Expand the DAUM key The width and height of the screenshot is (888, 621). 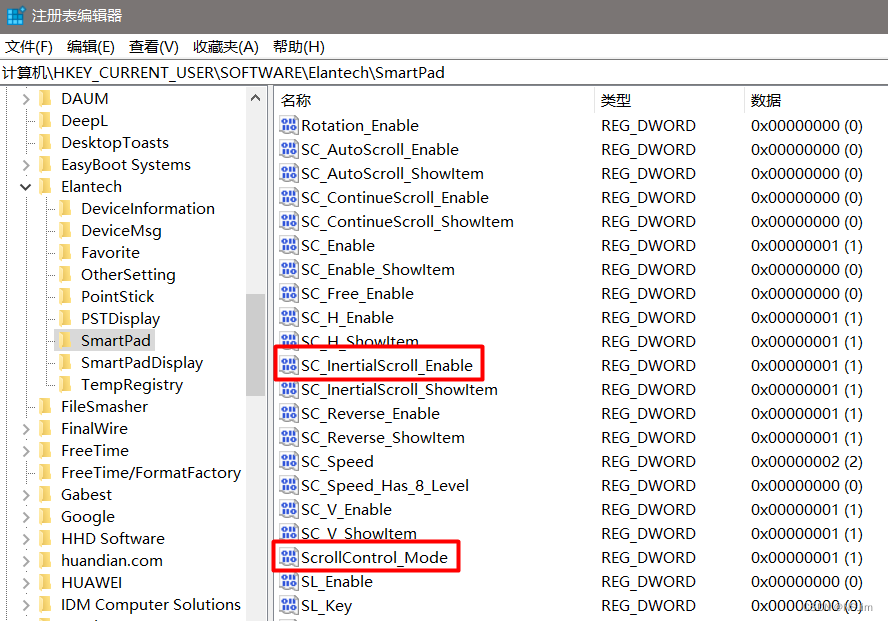[25, 99]
